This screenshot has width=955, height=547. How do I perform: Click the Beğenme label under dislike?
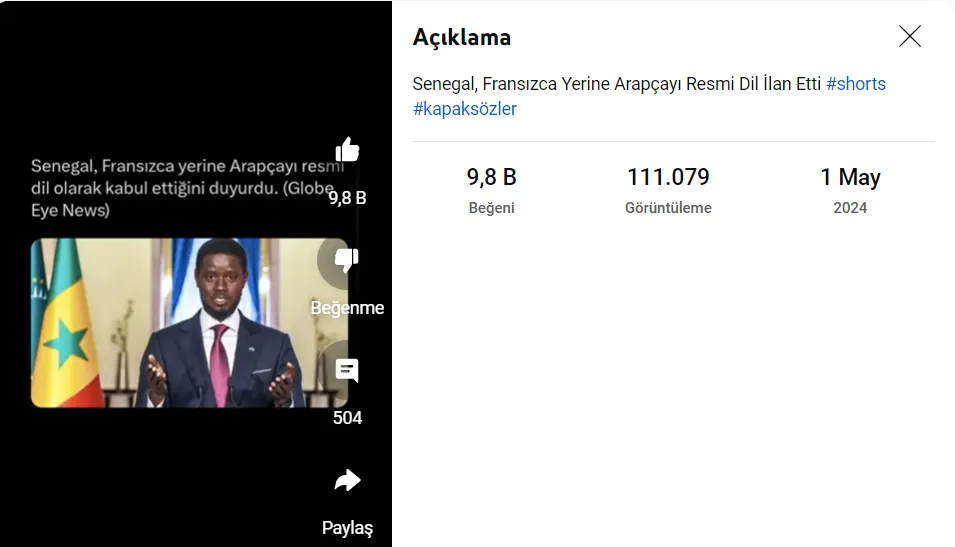pos(347,308)
